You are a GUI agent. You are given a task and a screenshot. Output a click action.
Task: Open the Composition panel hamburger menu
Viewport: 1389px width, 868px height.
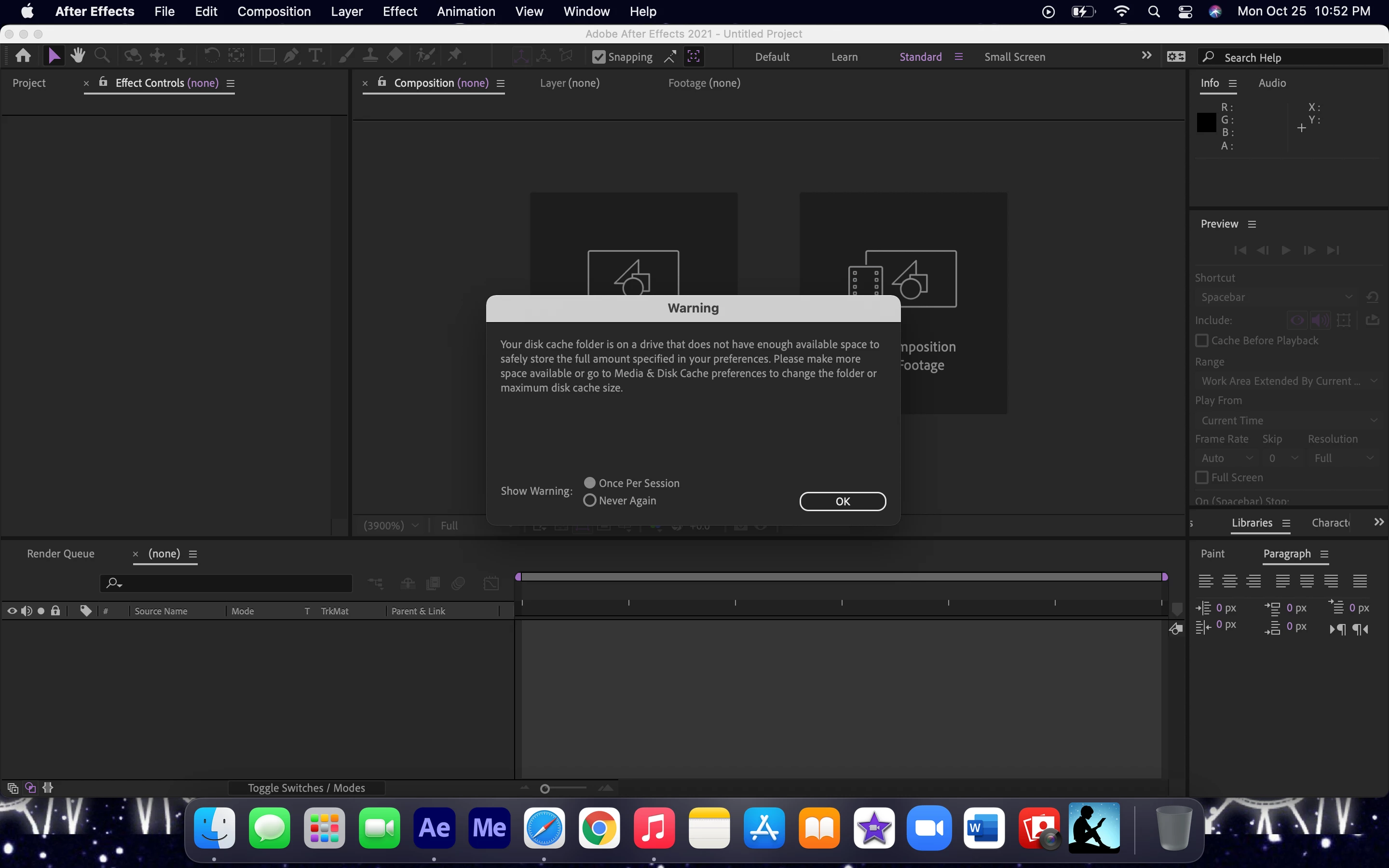click(501, 83)
